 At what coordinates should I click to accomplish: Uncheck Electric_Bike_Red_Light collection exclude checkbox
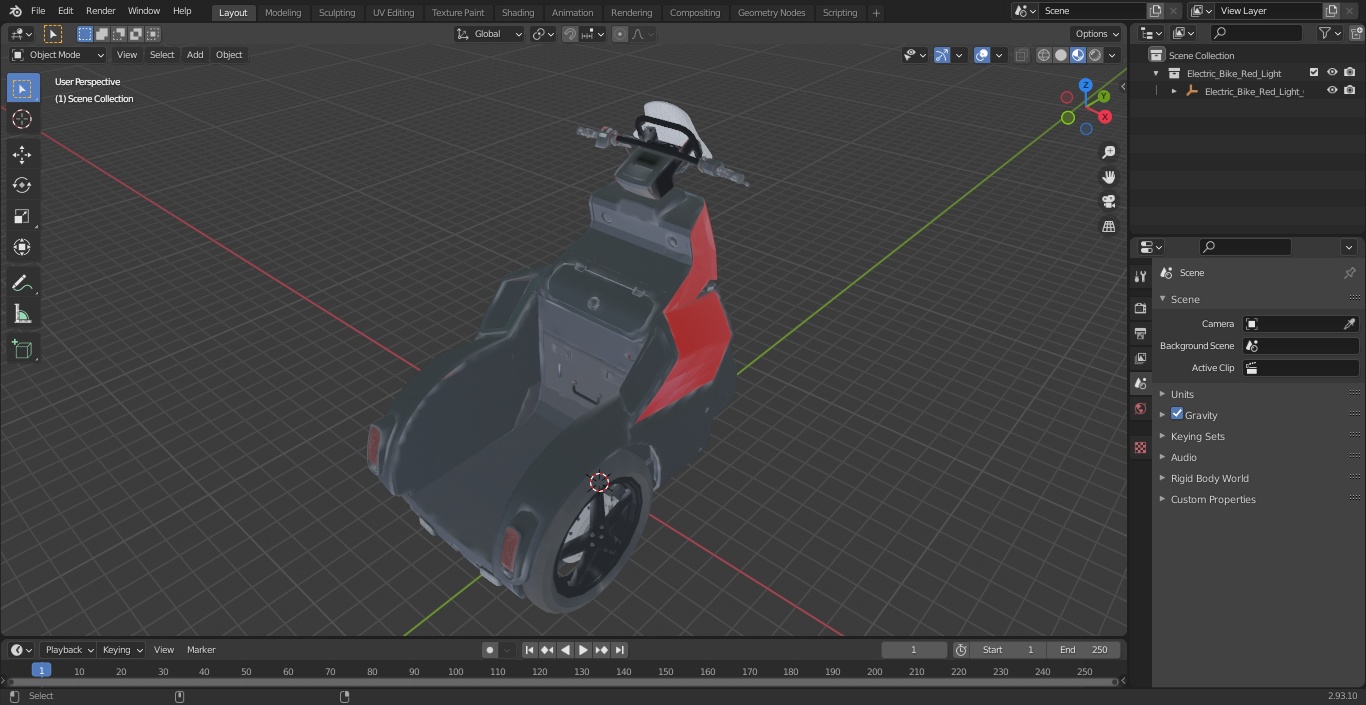tap(1314, 73)
